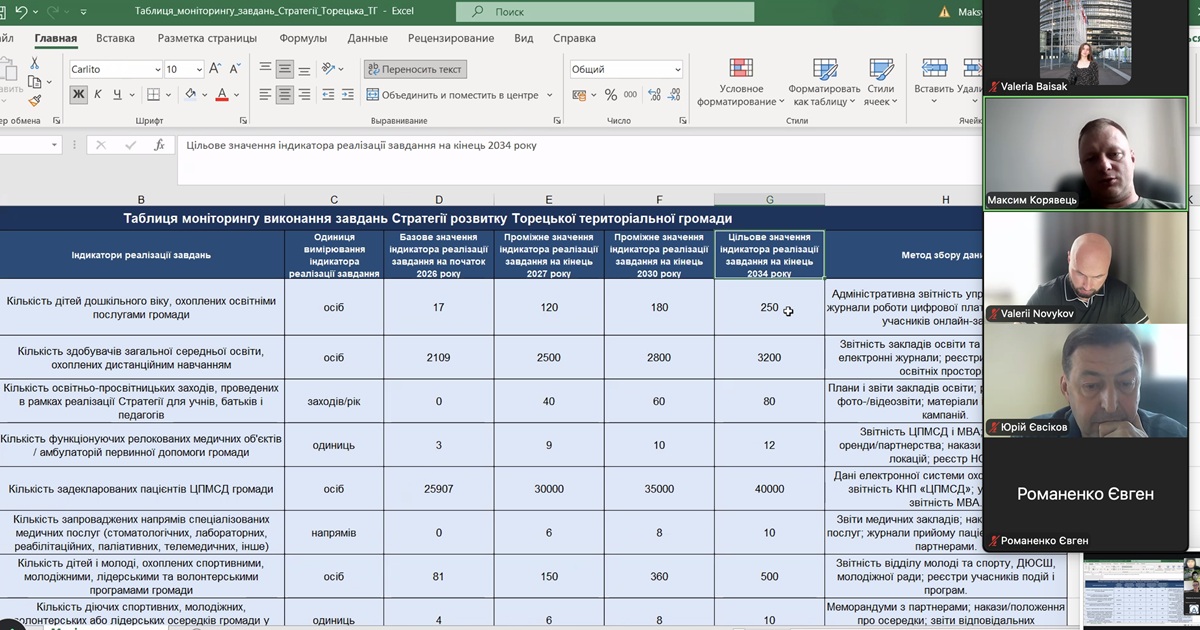Viewport: 1200px width, 630px height.
Task: Activate the Format Painter brush
Action: click(x=34, y=100)
